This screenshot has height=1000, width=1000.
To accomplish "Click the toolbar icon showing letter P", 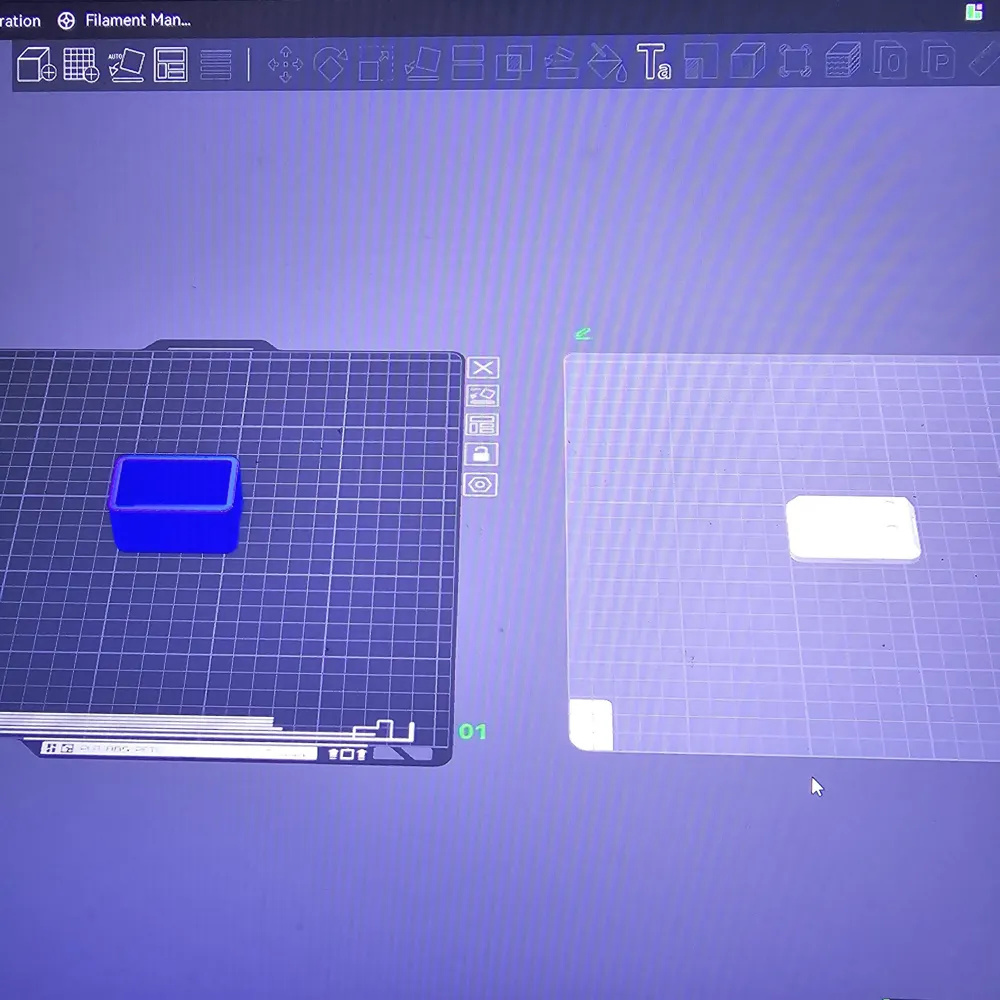I will coord(938,59).
